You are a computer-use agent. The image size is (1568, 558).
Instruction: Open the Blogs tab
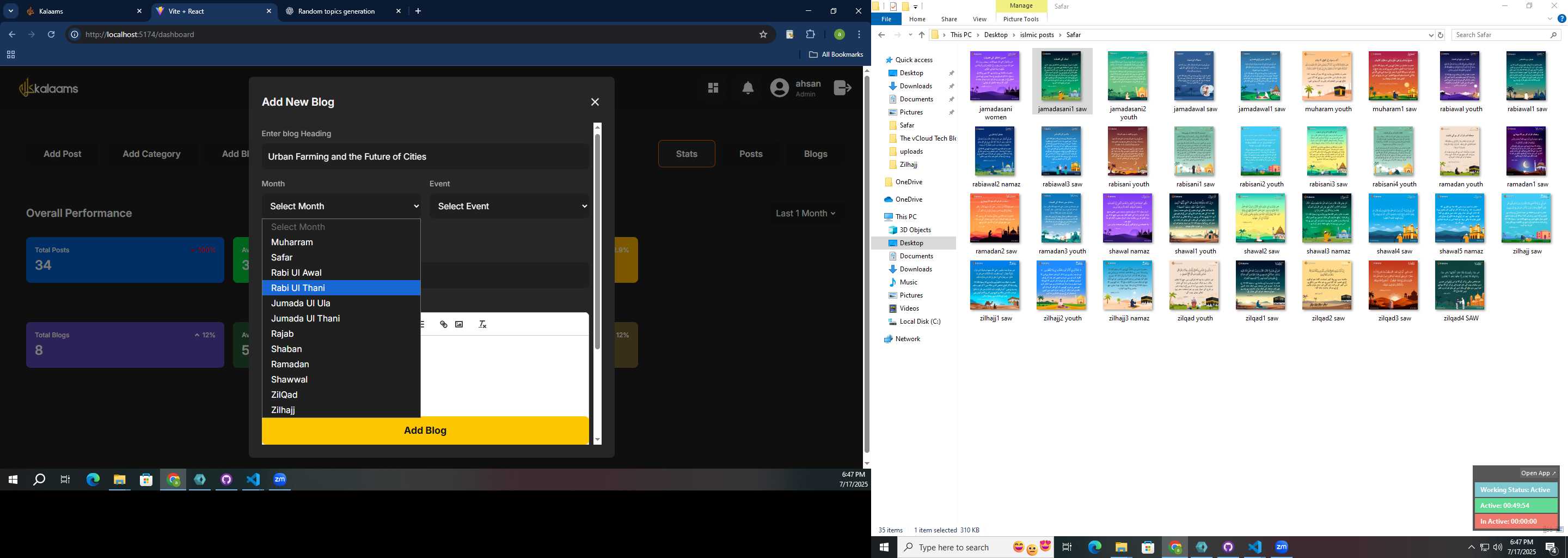pos(815,154)
